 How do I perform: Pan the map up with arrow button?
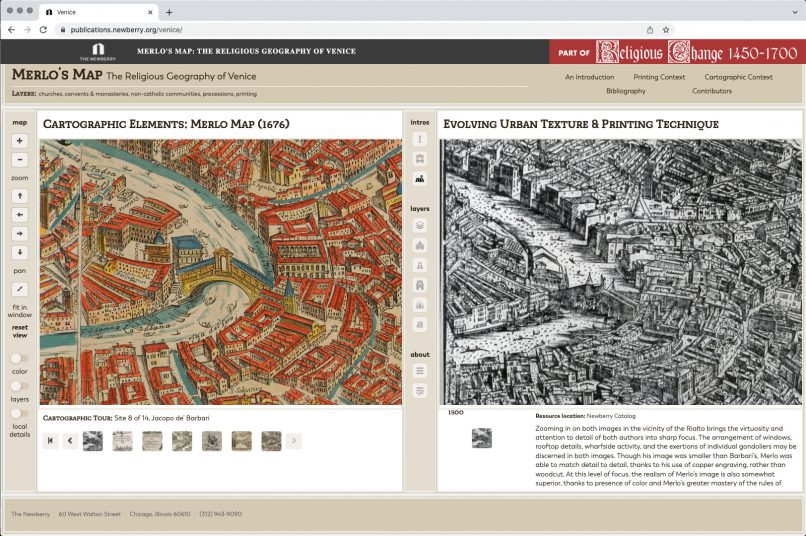(20, 196)
